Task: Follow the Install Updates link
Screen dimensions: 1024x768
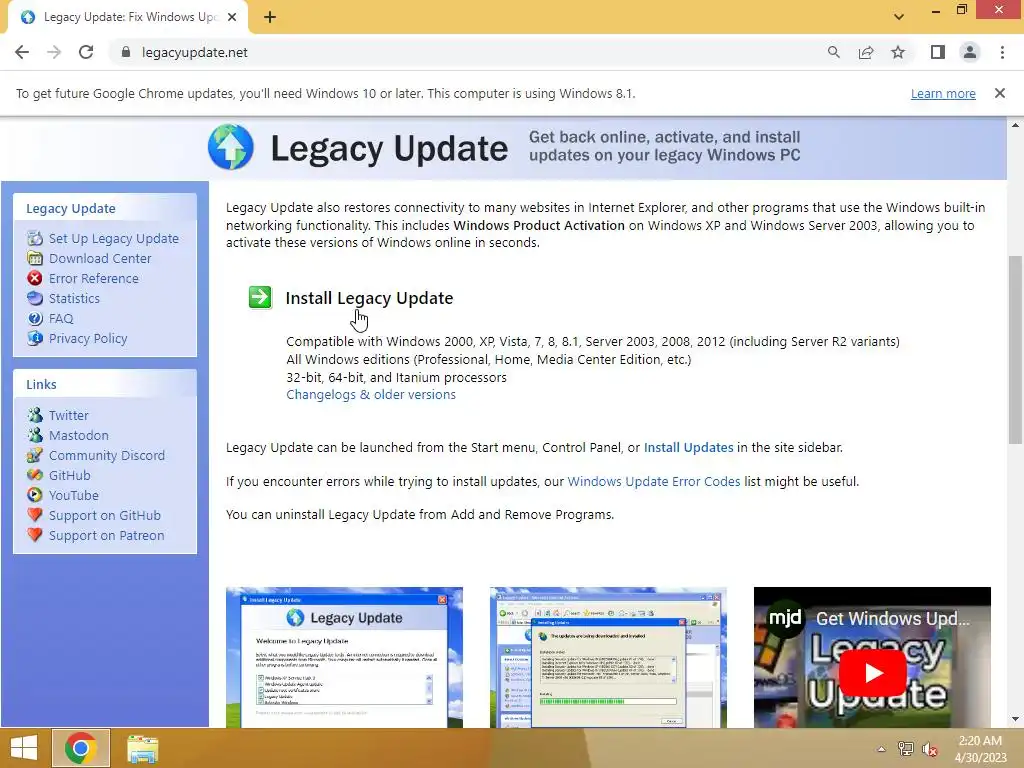Action: point(688,447)
